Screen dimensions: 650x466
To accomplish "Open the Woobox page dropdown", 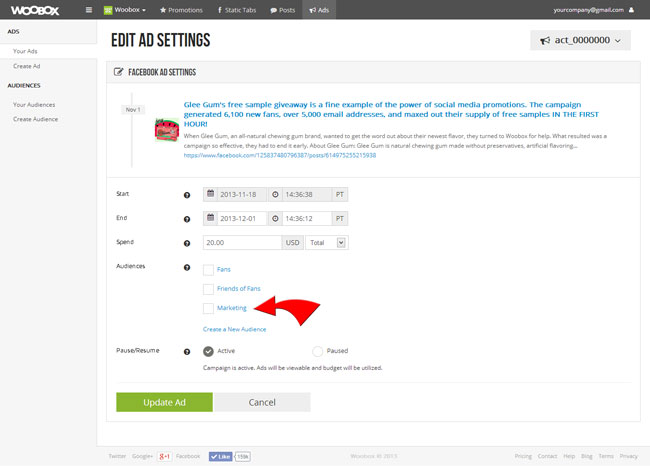I will (x=125, y=10).
